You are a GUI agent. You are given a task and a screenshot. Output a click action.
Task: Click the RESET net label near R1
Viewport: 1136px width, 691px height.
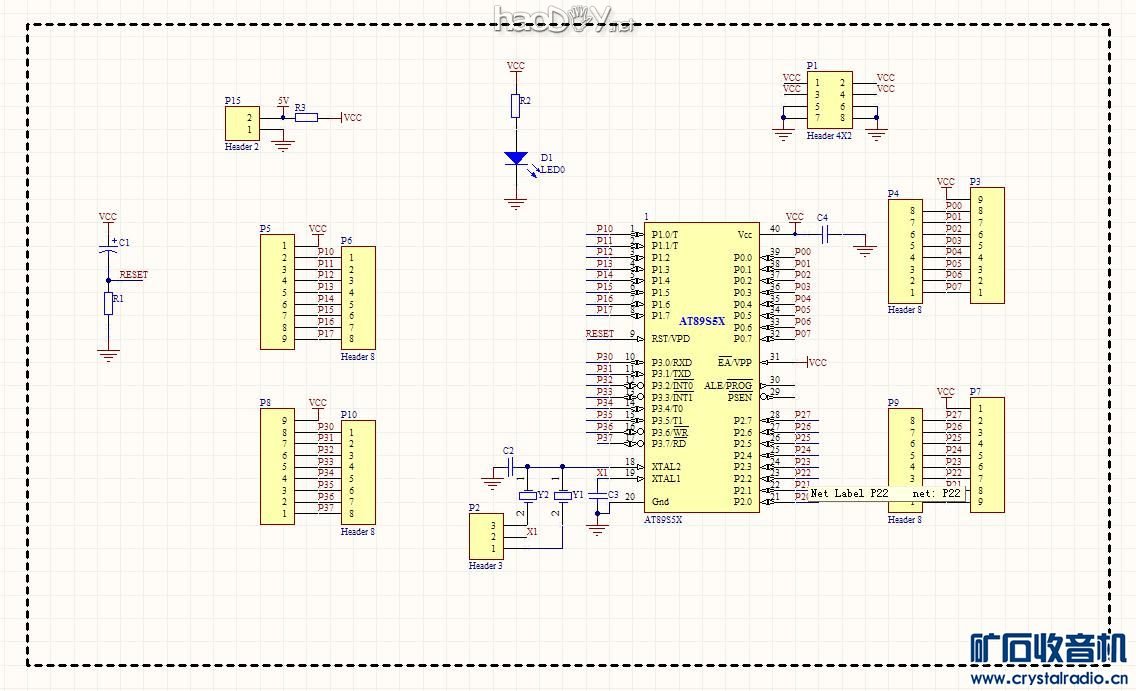(133, 274)
